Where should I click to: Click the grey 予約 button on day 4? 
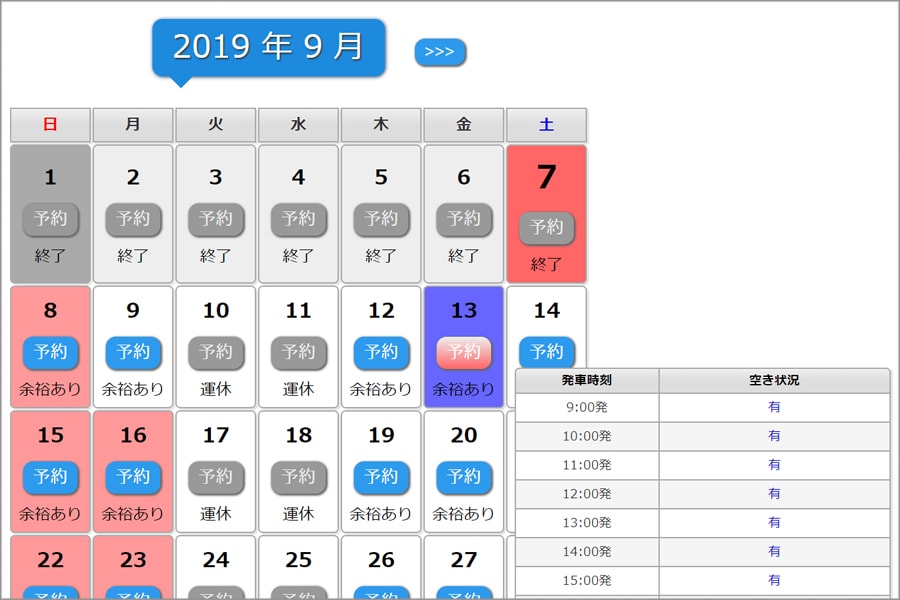point(298,219)
